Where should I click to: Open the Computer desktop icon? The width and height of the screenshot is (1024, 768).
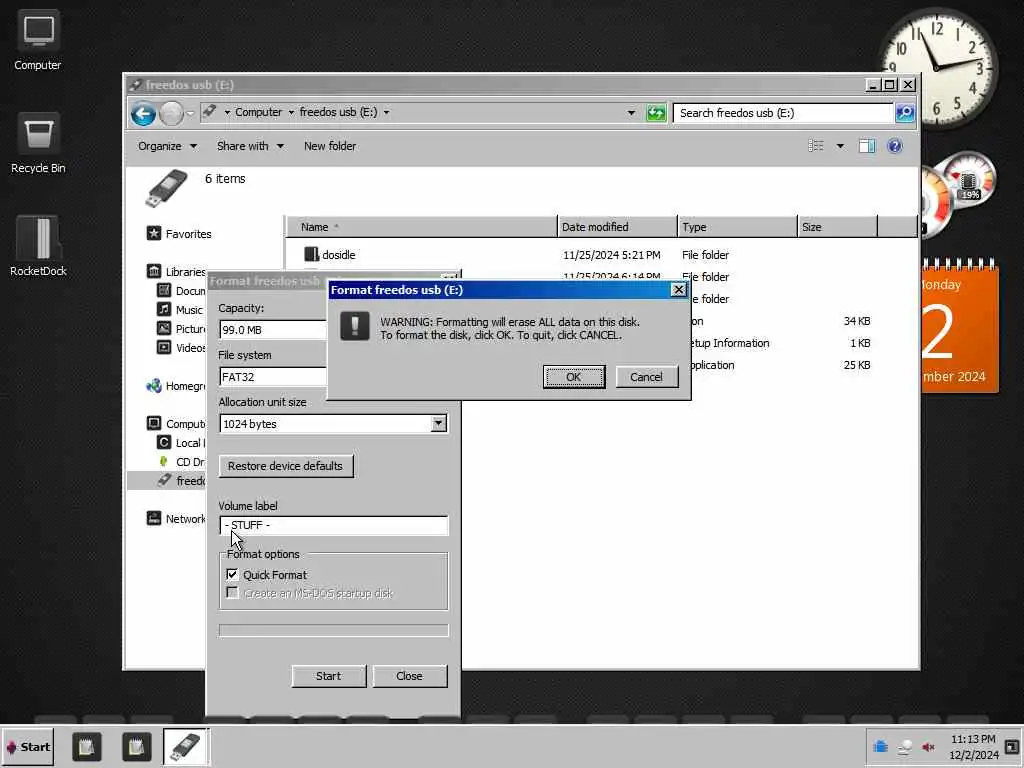[x=38, y=42]
